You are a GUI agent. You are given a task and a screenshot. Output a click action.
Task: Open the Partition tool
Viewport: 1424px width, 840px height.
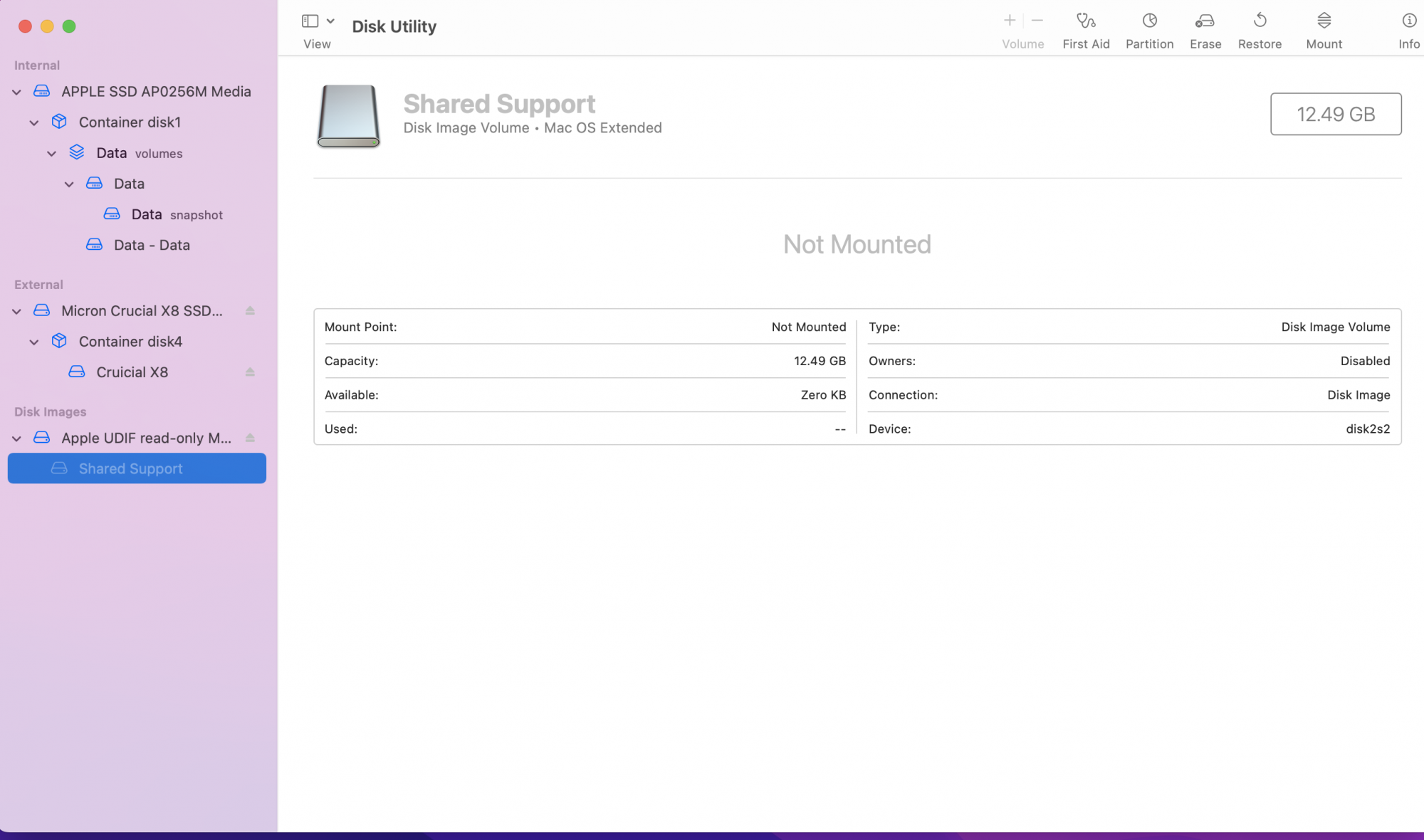[x=1149, y=21]
